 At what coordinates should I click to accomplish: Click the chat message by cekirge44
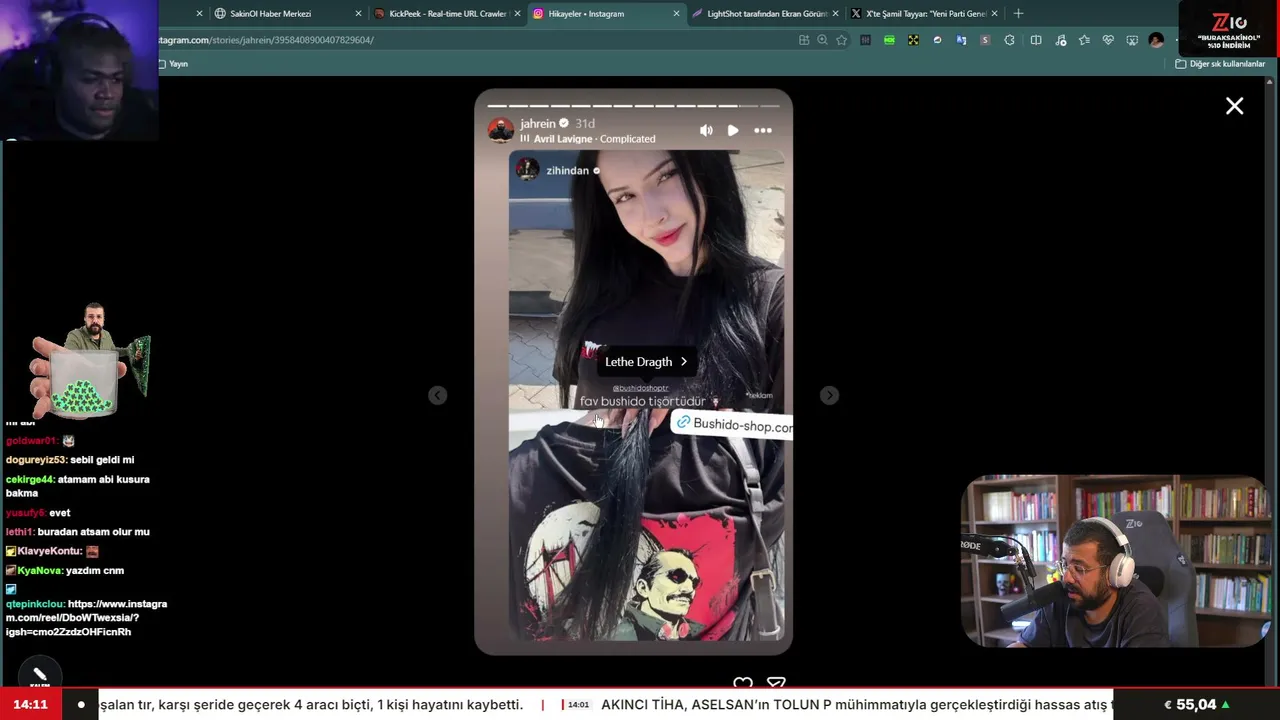pos(78,486)
